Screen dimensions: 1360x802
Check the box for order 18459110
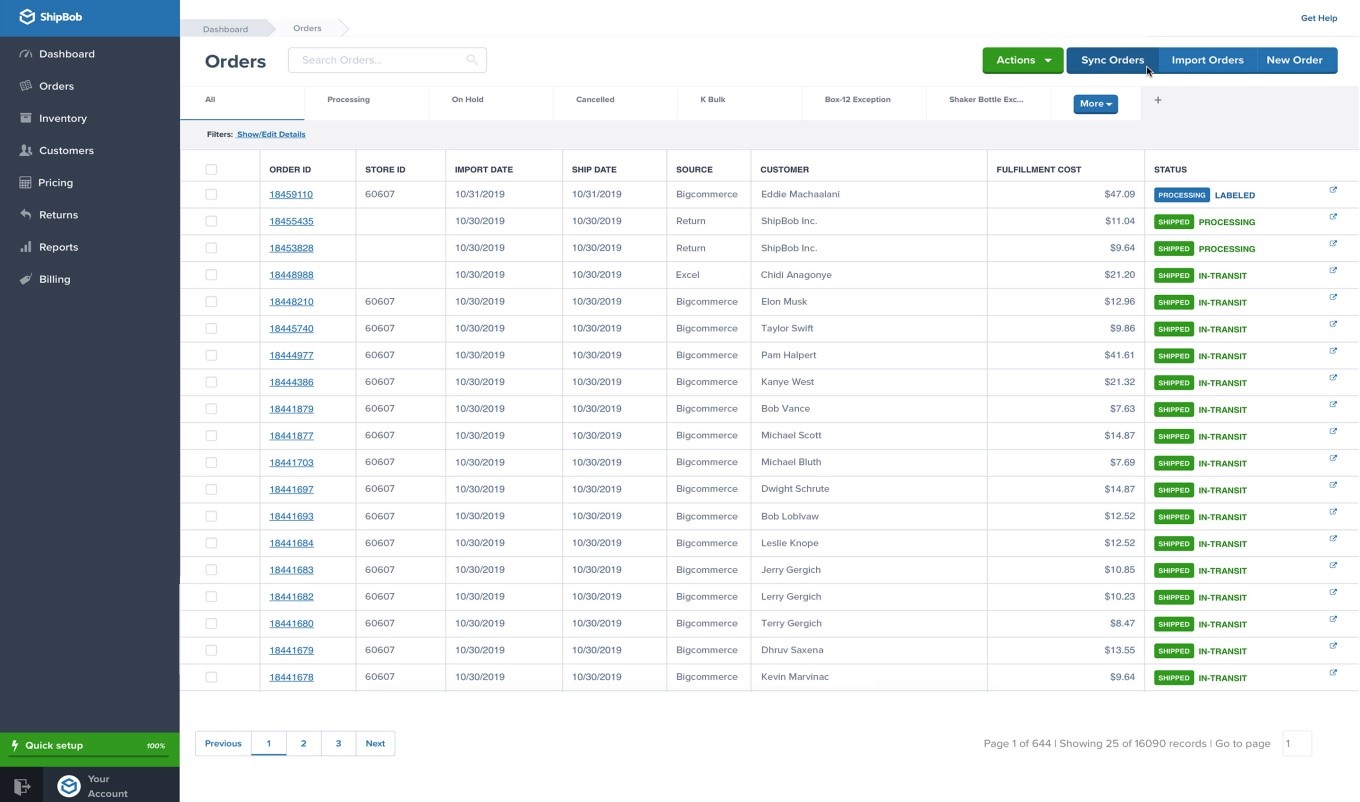point(211,193)
